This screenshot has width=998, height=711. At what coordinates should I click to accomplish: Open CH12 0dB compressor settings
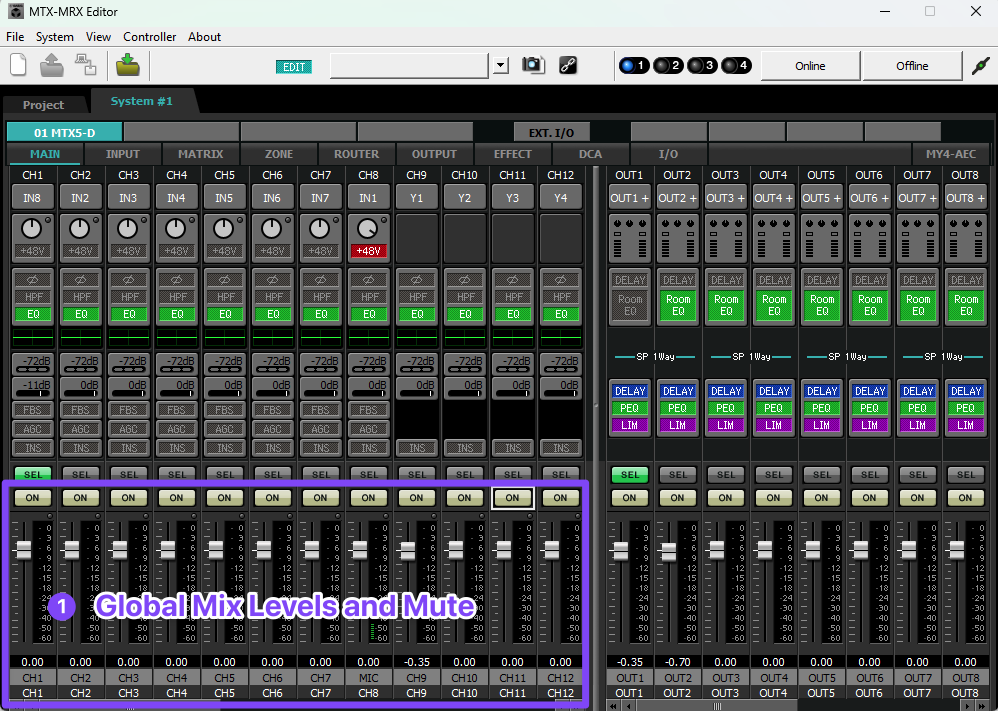[x=561, y=388]
